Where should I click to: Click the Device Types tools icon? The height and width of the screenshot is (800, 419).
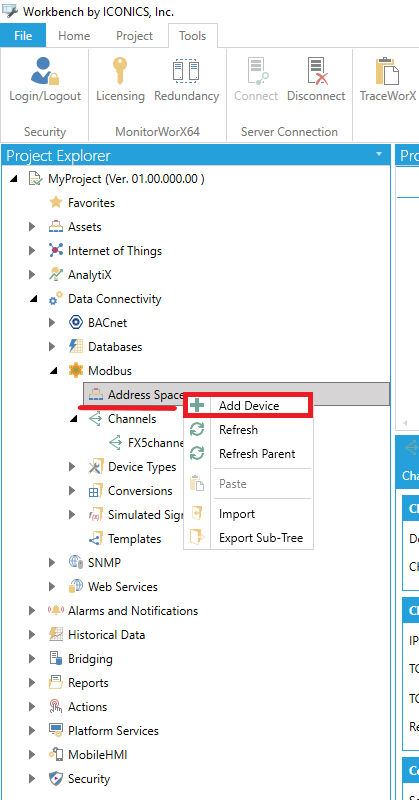(x=95, y=466)
